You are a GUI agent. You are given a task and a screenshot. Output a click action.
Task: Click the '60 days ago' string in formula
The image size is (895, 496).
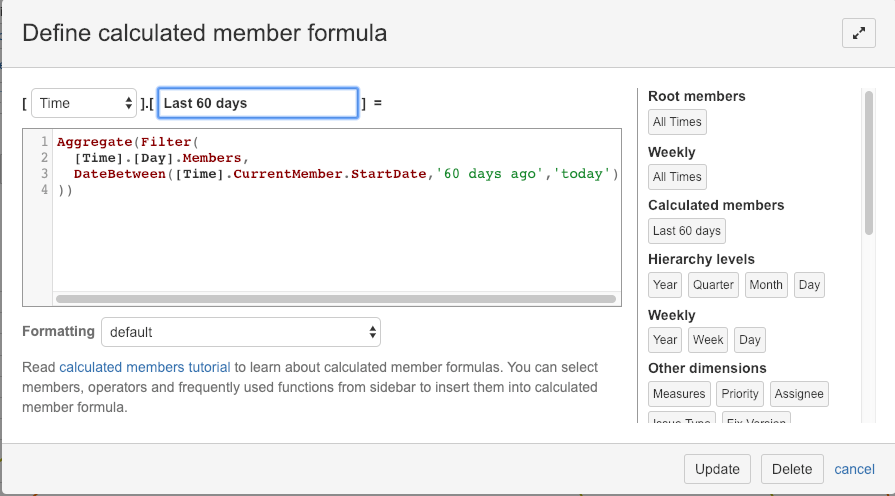pos(489,174)
